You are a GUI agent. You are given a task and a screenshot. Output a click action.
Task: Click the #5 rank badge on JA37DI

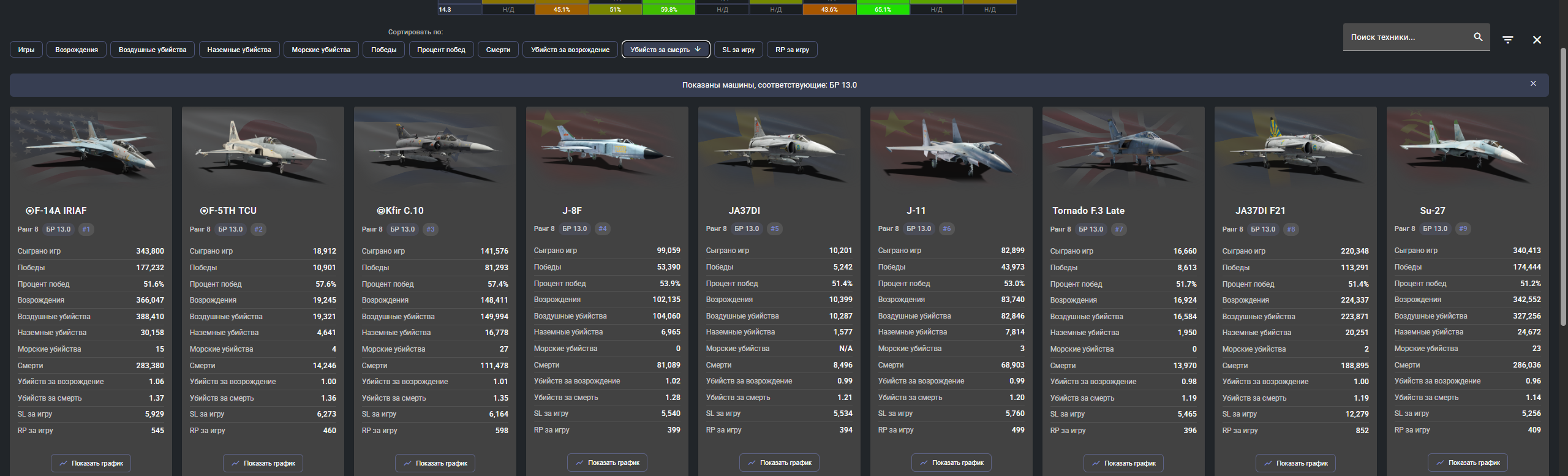(x=775, y=229)
